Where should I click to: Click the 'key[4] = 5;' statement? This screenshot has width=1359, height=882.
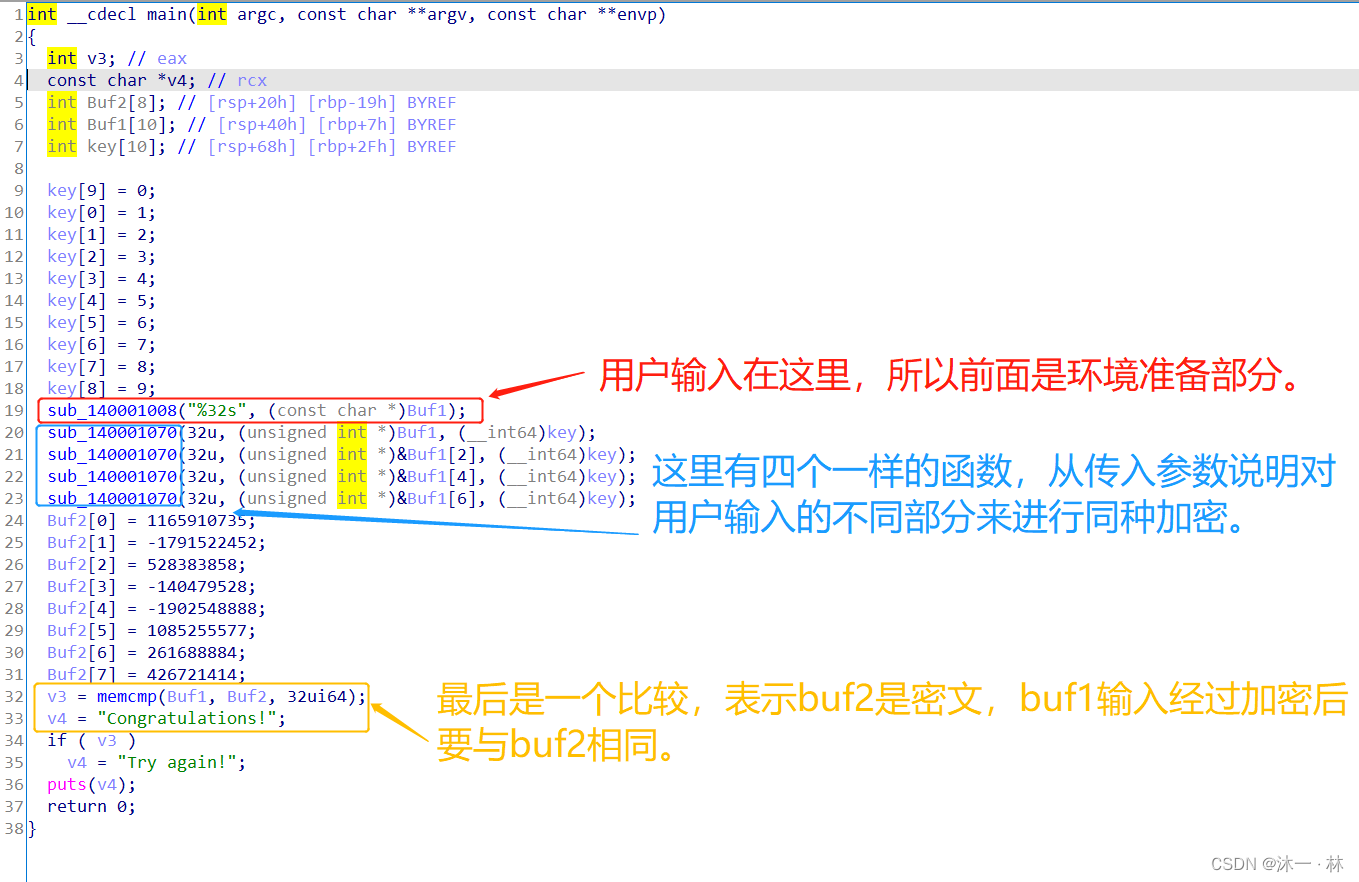tap(102, 300)
